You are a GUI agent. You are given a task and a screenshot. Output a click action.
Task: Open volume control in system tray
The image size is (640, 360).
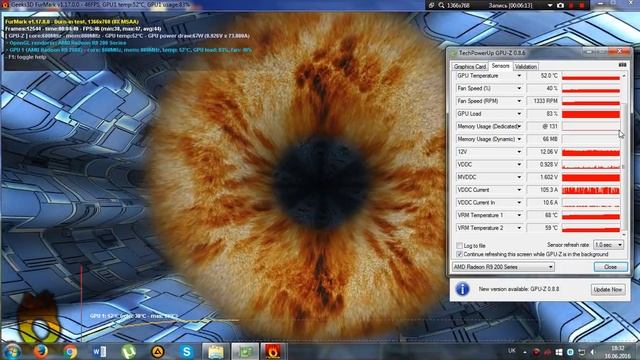pyautogui.click(x=593, y=352)
